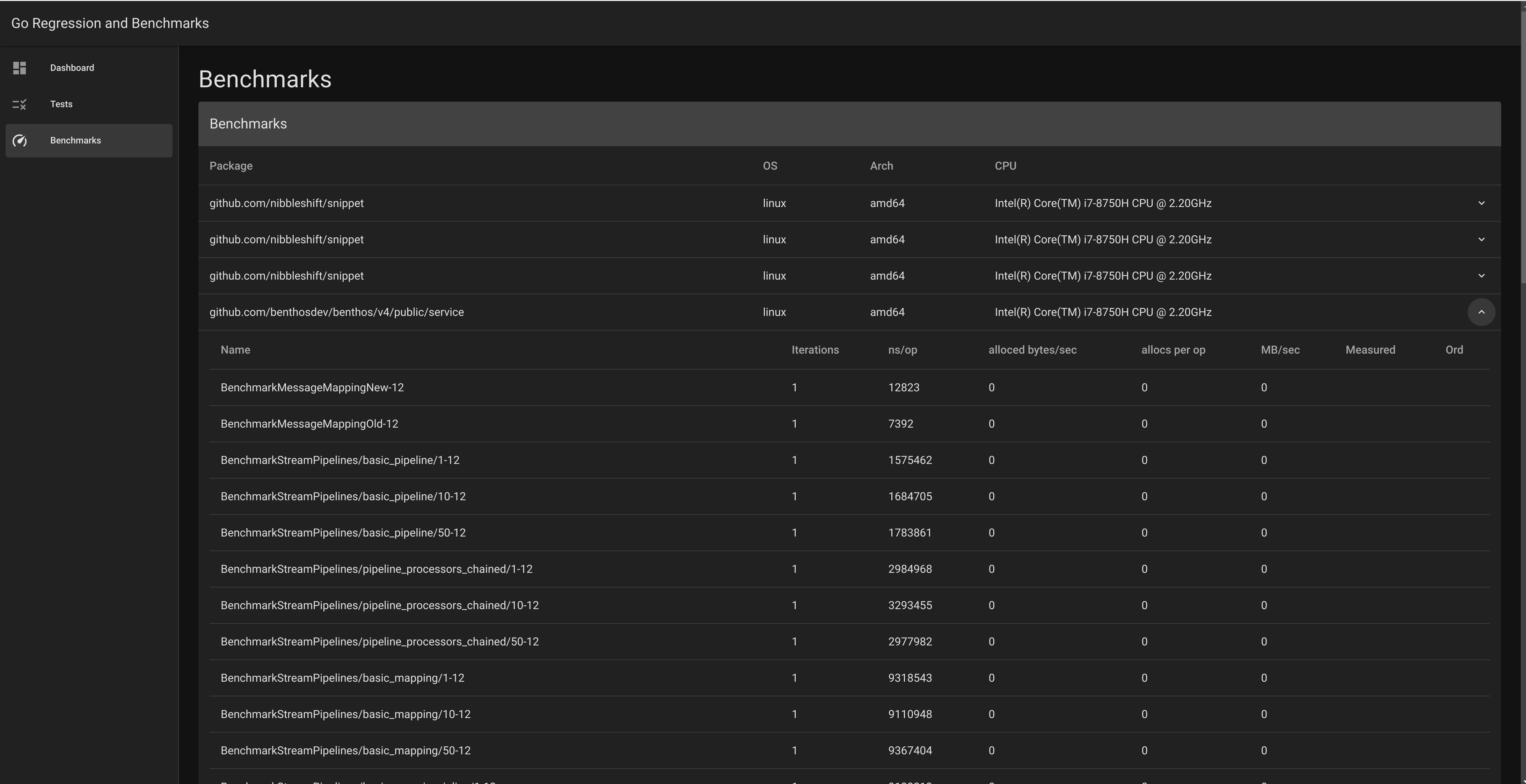Viewport: 1526px width, 784px height.
Task: Click the CPU column header
Action: pos(1005,166)
